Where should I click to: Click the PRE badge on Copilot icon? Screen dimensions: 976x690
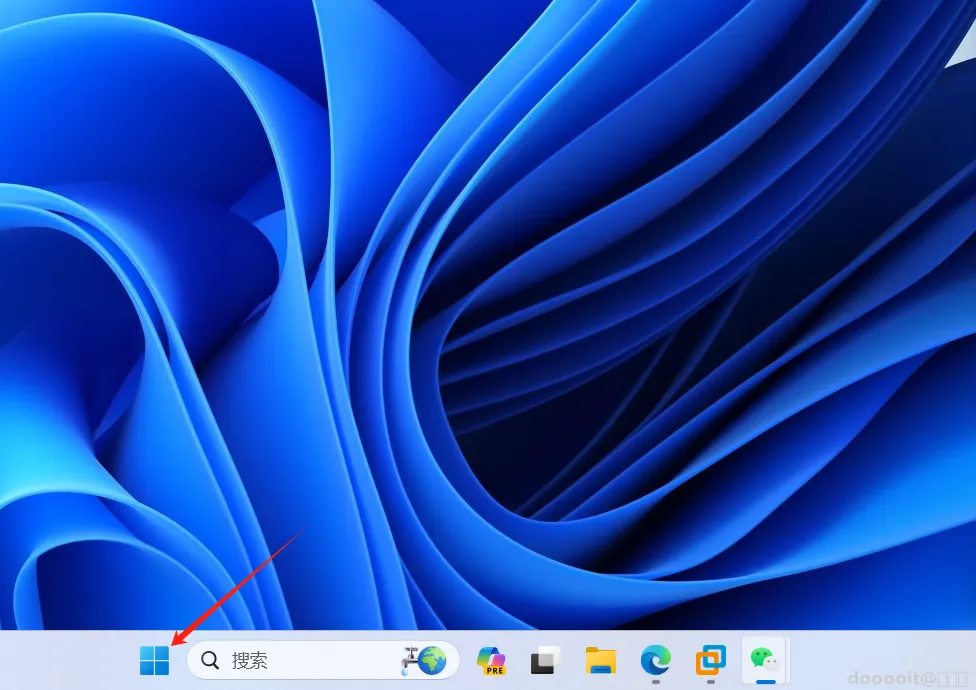[495, 670]
